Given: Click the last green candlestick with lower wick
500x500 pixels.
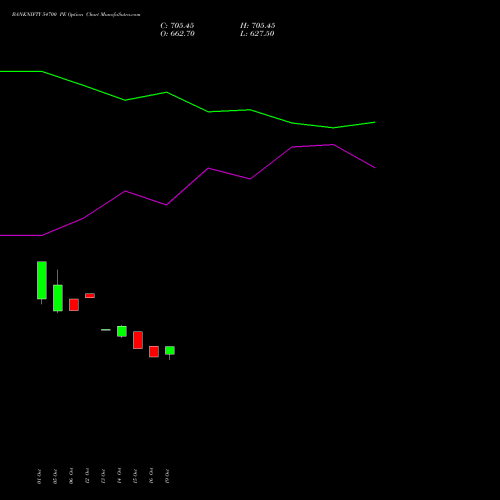Looking at the screenshot, I should pyautogui.click(x=170, y=351).
